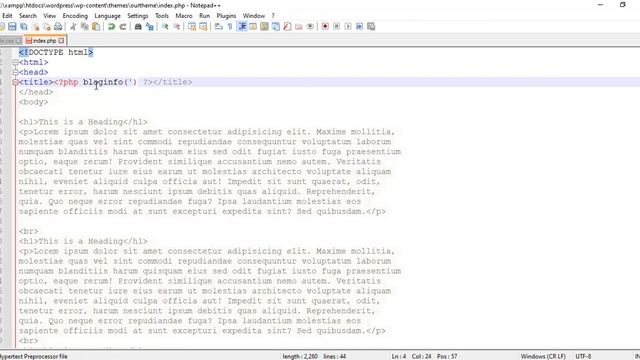The width and height of the screenshot is (640, 360).
Task: Zoom in on the editor text
Action: (x=165, y=27)
